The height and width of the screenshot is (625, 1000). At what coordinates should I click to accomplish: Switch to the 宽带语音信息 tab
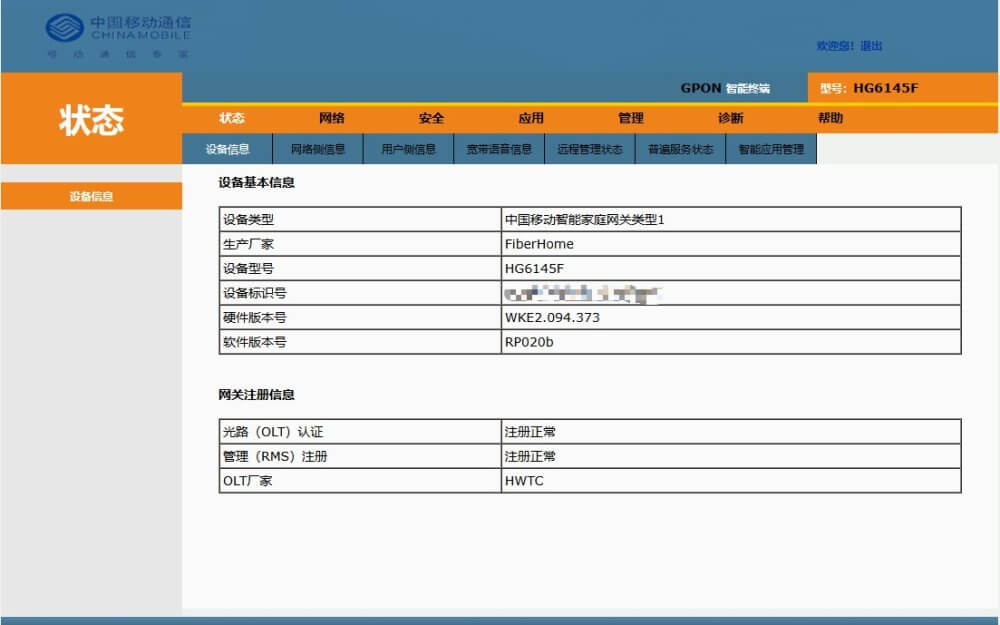pyautogui.click(x=499, y=149)
